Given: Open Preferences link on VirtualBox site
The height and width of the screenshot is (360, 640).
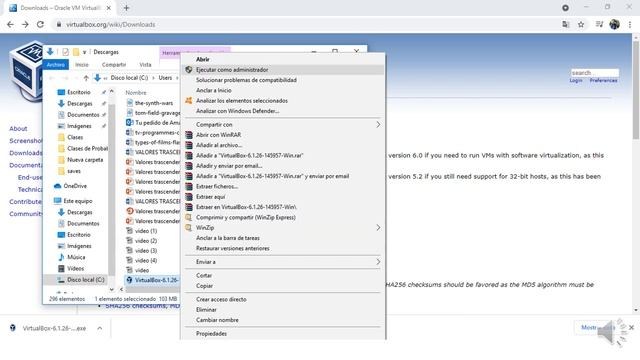Looking at the screenshot, I should tap(603, 80).
